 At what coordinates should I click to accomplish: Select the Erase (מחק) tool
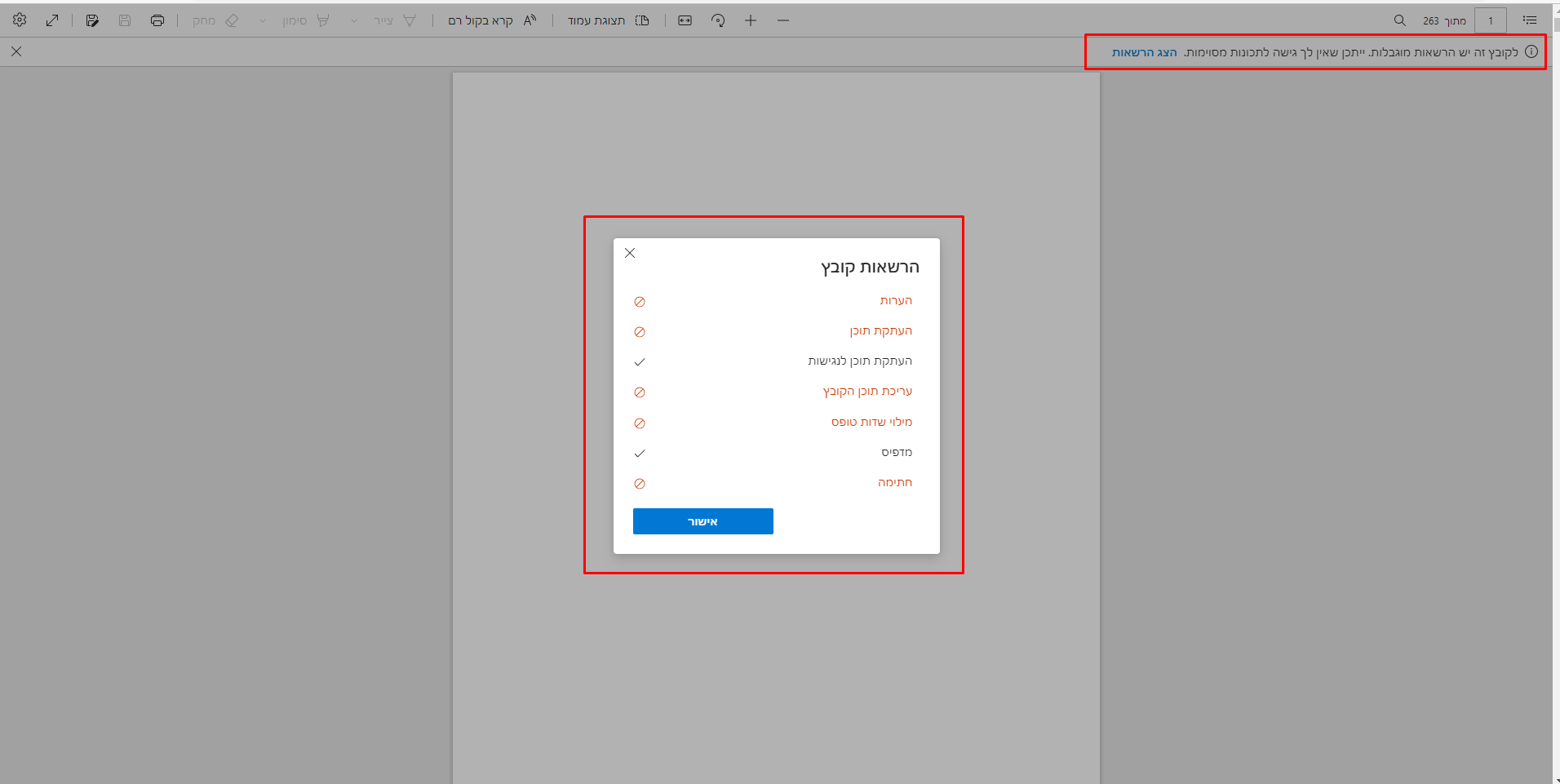[216, 20]
